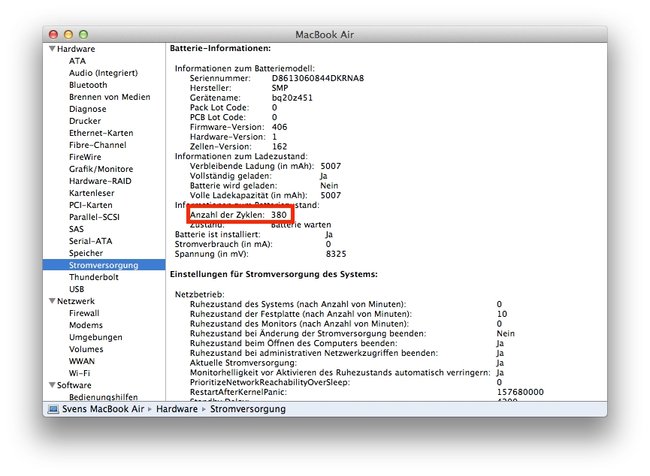
Task: Click Zellen-Version value 162
Action: point(279,146)
